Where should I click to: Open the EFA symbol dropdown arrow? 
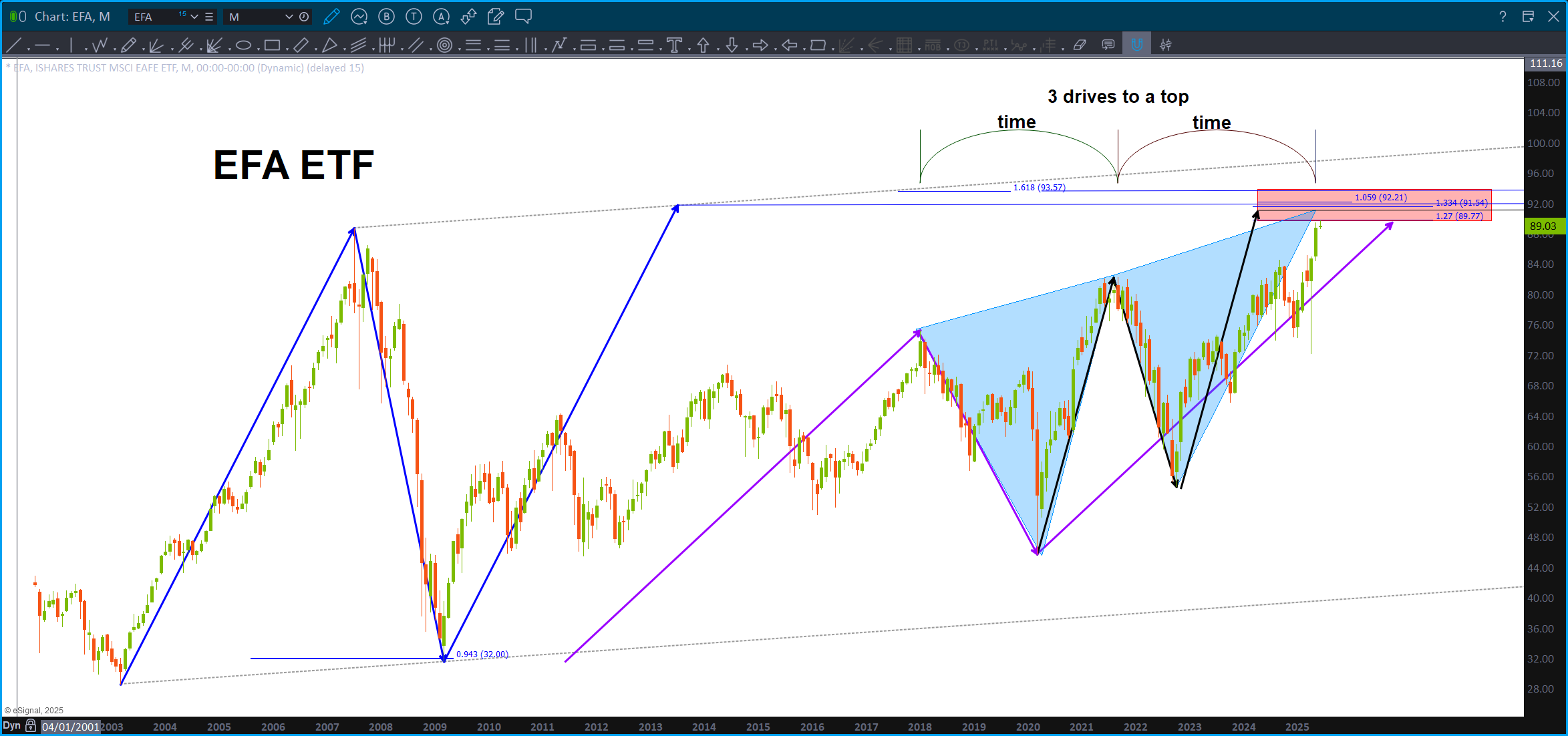click(194, 17)
